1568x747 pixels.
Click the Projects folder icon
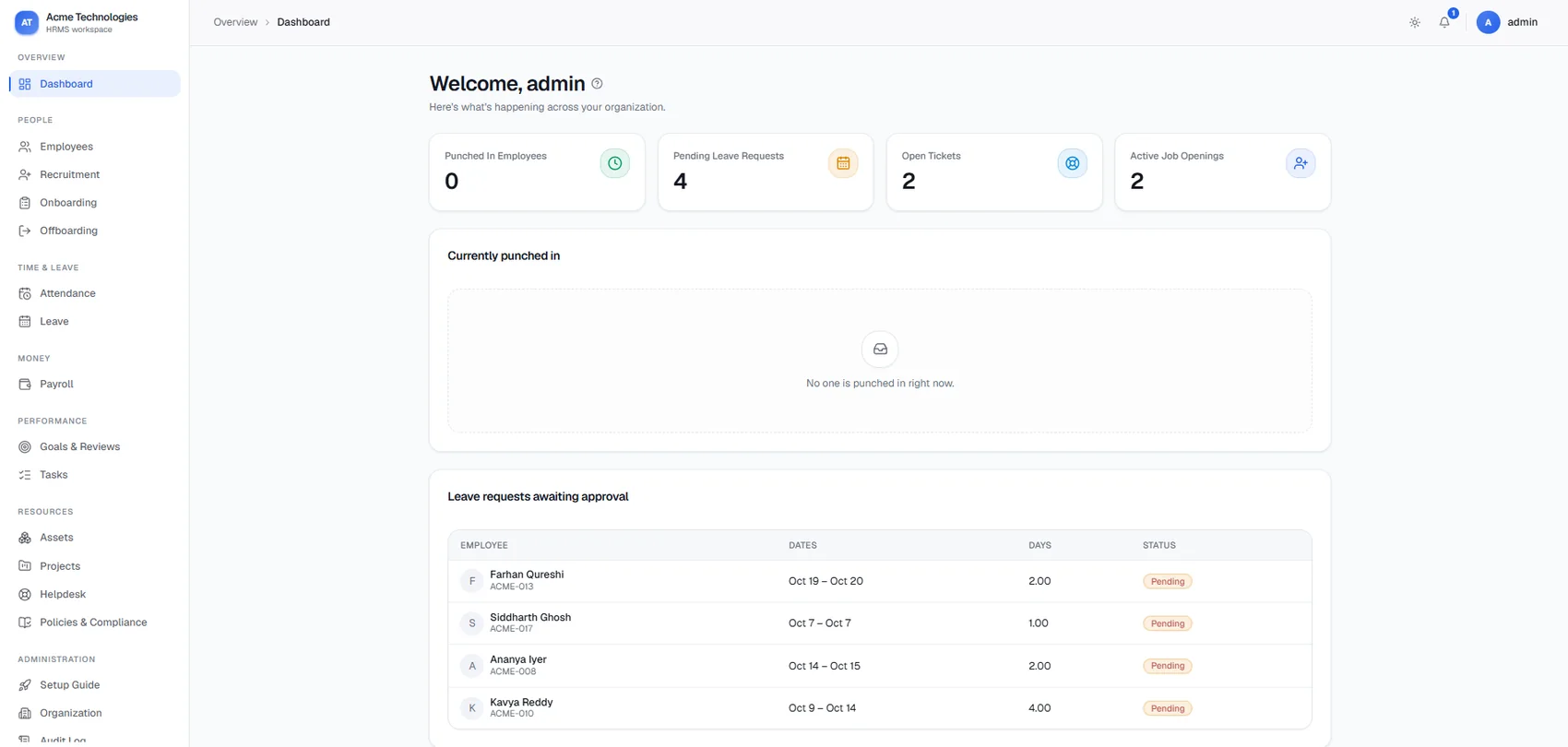coord(25,566)
